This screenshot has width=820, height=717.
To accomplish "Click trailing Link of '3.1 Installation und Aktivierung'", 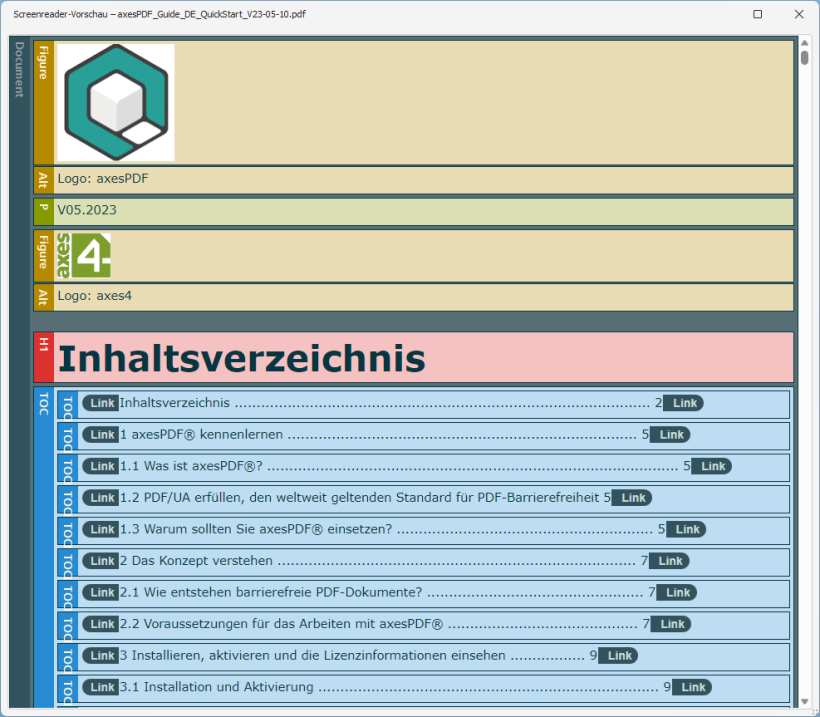I will (692, 687).
